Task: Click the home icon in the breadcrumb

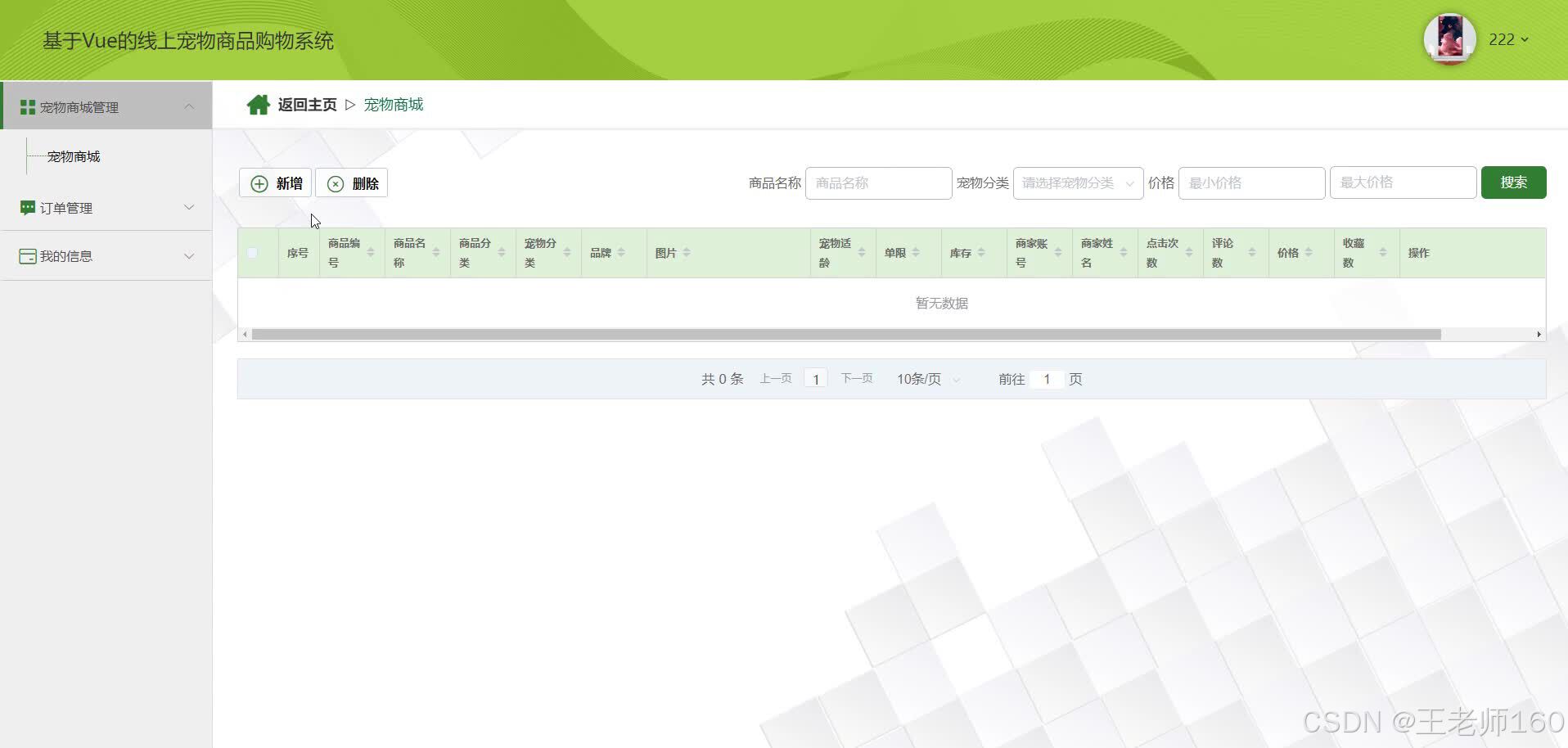Action: (259, 105)
